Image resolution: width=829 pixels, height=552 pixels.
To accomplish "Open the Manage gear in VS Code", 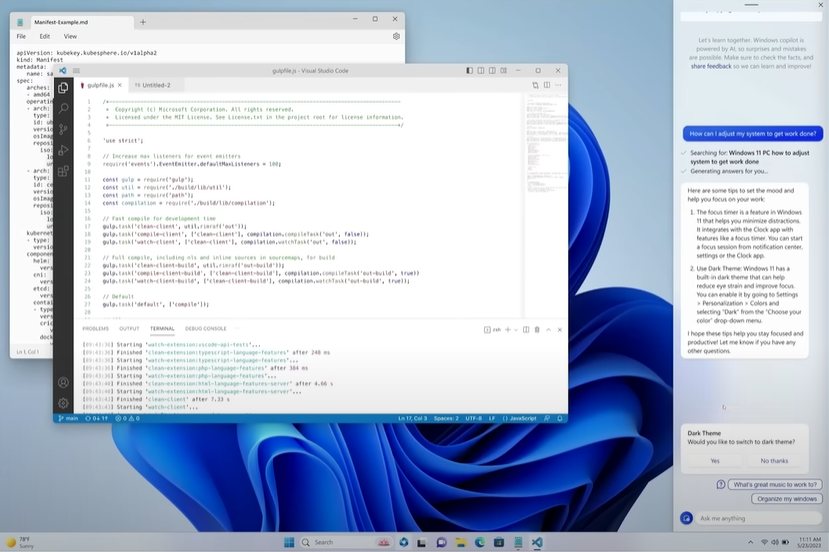I will coord(63,403).
